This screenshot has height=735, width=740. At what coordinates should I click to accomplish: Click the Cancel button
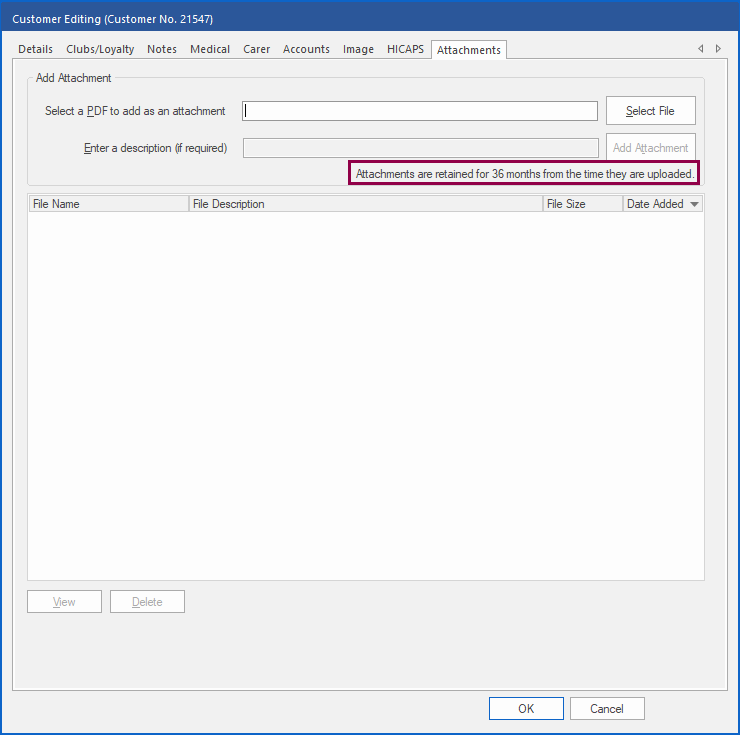pyautogui.click(x=607, y=709)
